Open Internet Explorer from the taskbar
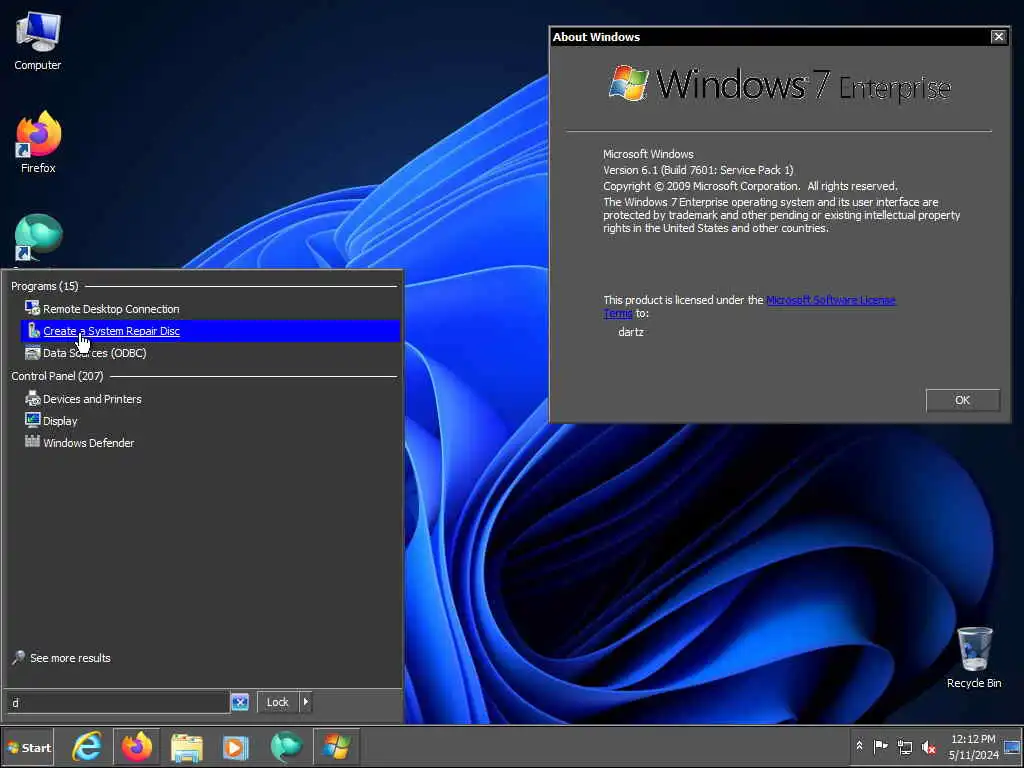Screen dimensions: 1024x768 click(87, 747)
